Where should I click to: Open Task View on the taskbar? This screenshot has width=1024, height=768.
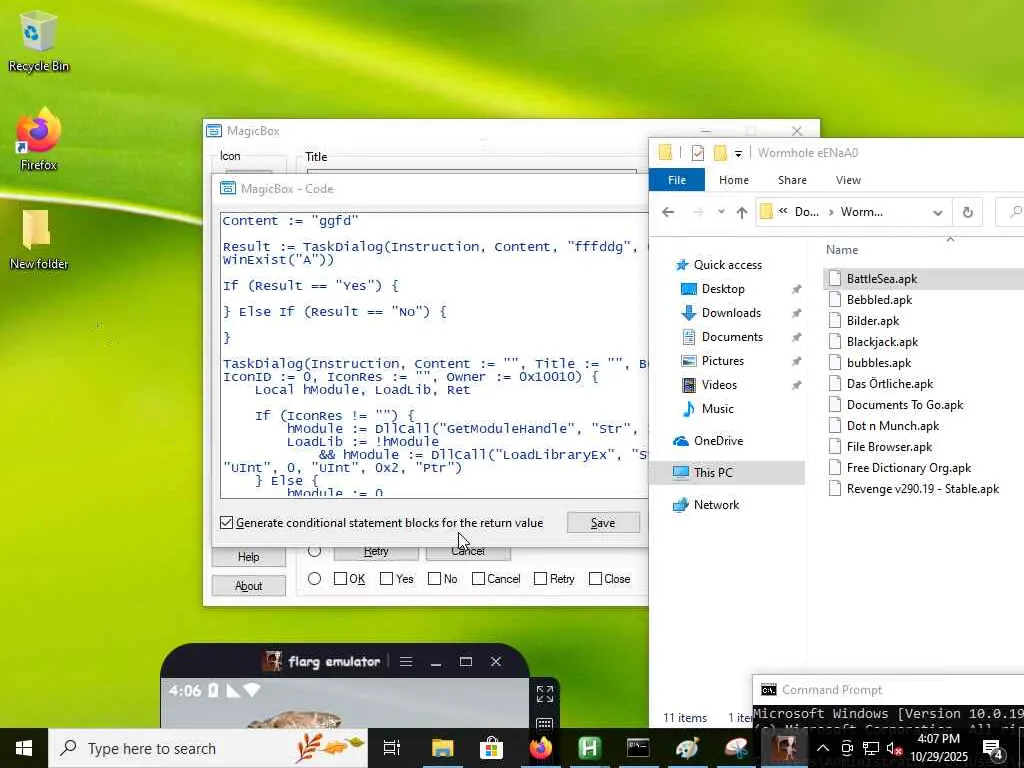[392, 748]
